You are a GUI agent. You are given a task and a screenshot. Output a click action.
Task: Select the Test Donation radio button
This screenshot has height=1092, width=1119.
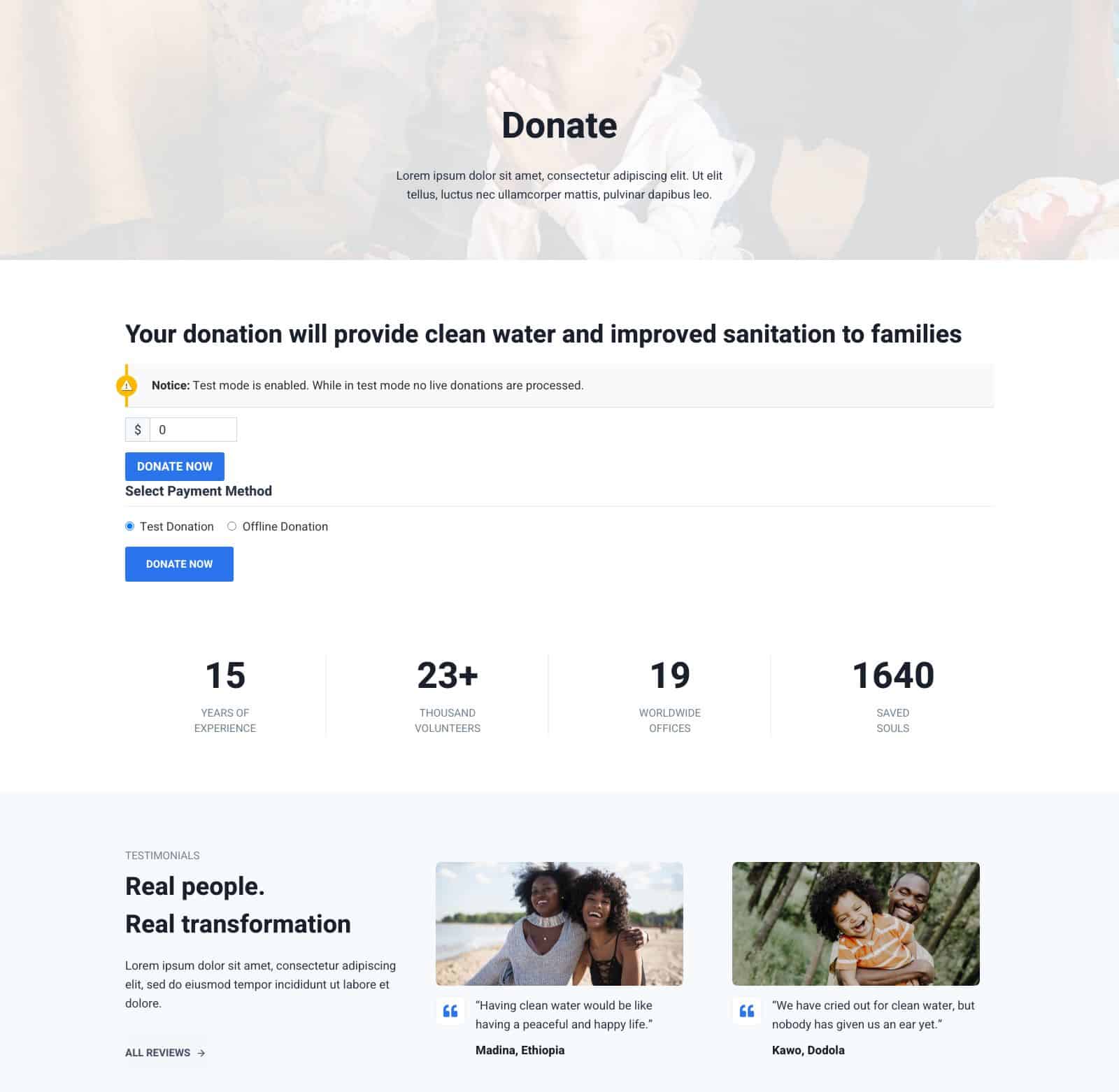coord(130,526)
